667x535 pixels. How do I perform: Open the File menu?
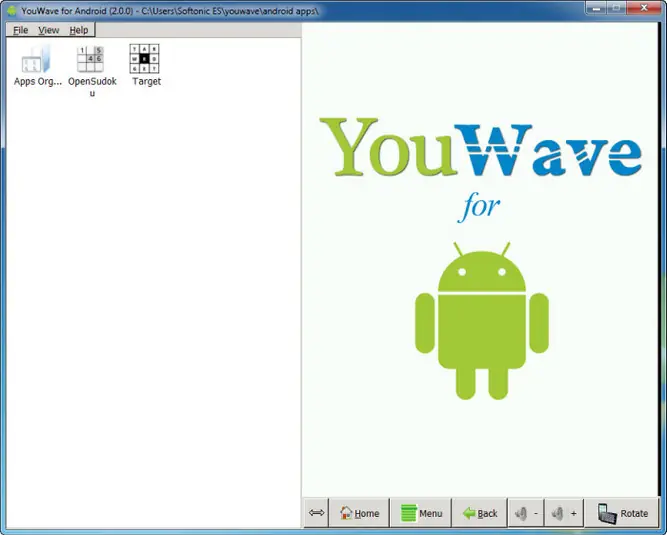pyautogui.click(x=20, y=30)
